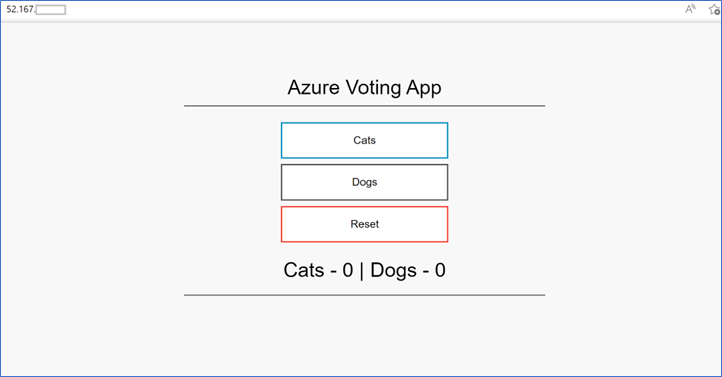722x377 pixels.
Task: Click the divider line under the heading
Action: 364,106
